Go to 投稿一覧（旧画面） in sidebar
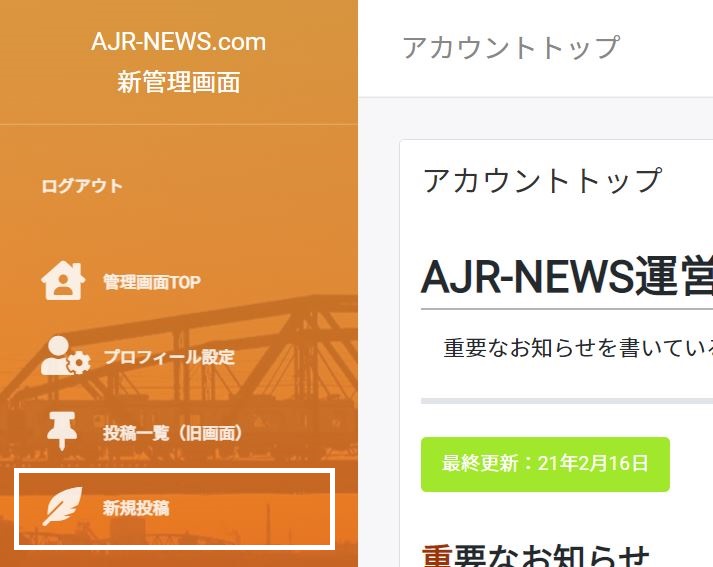The width and height of the screenshot is (713, 567). click(173, 433)
